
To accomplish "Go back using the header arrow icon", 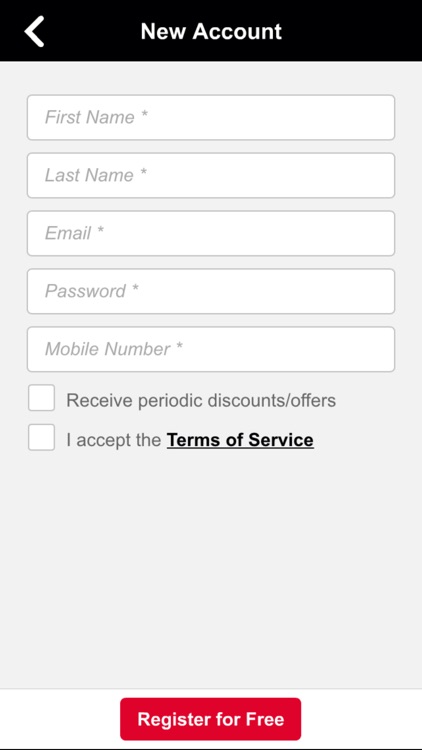I will point(34,31).
